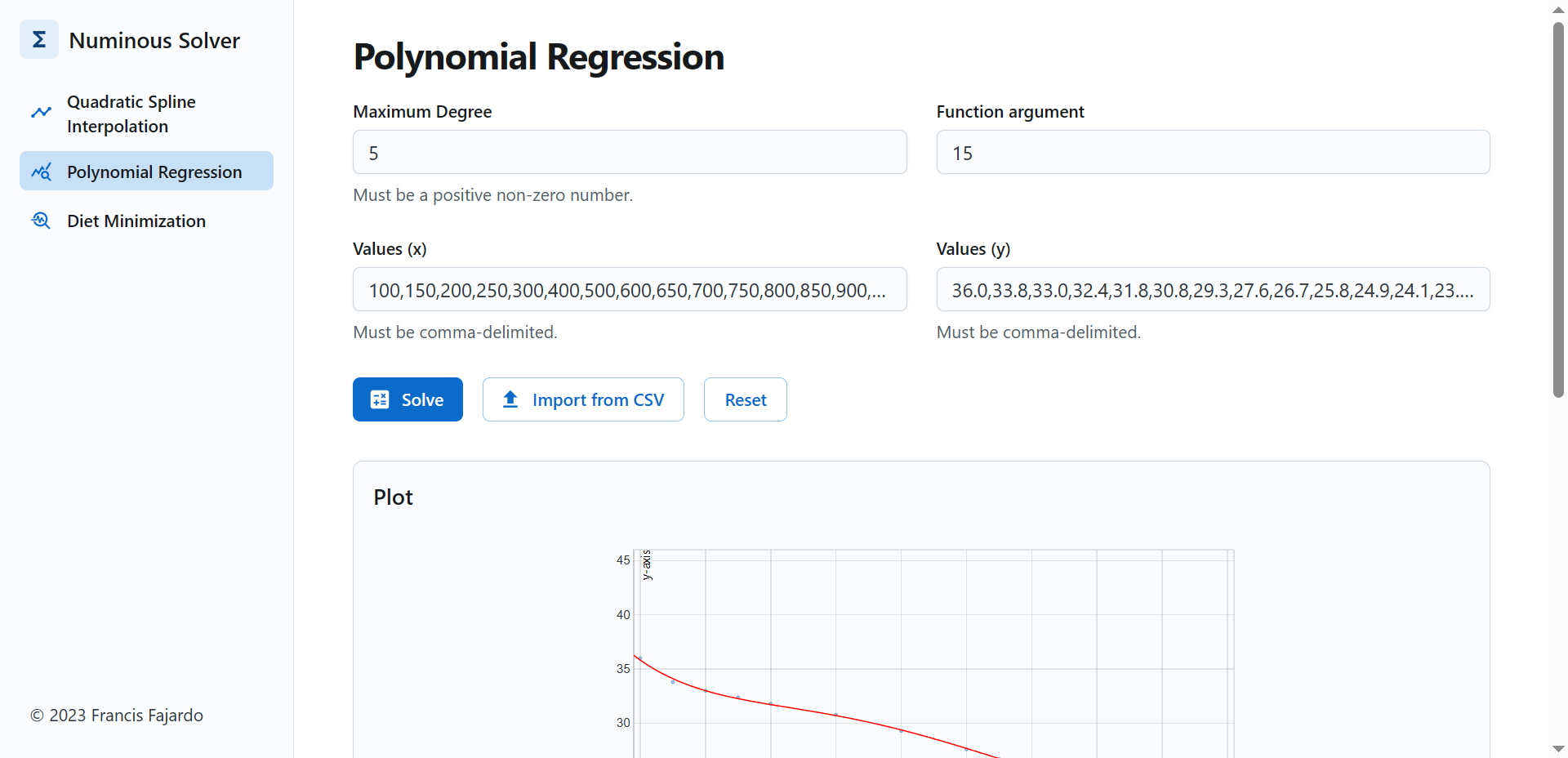Click the scrollbar up arrow
Screen dimensions: 1568x758
pyautogui.click(x=1558, y=9)
